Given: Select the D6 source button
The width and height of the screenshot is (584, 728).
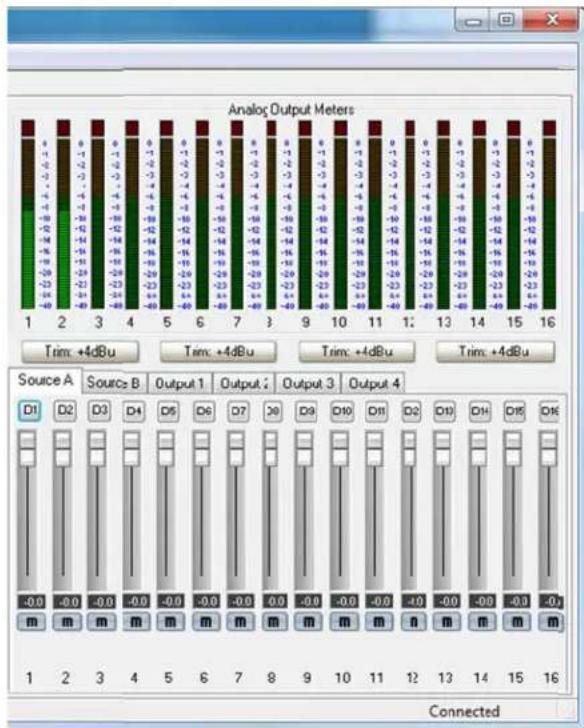Looking at the screenshot, I should click(203, 411).
